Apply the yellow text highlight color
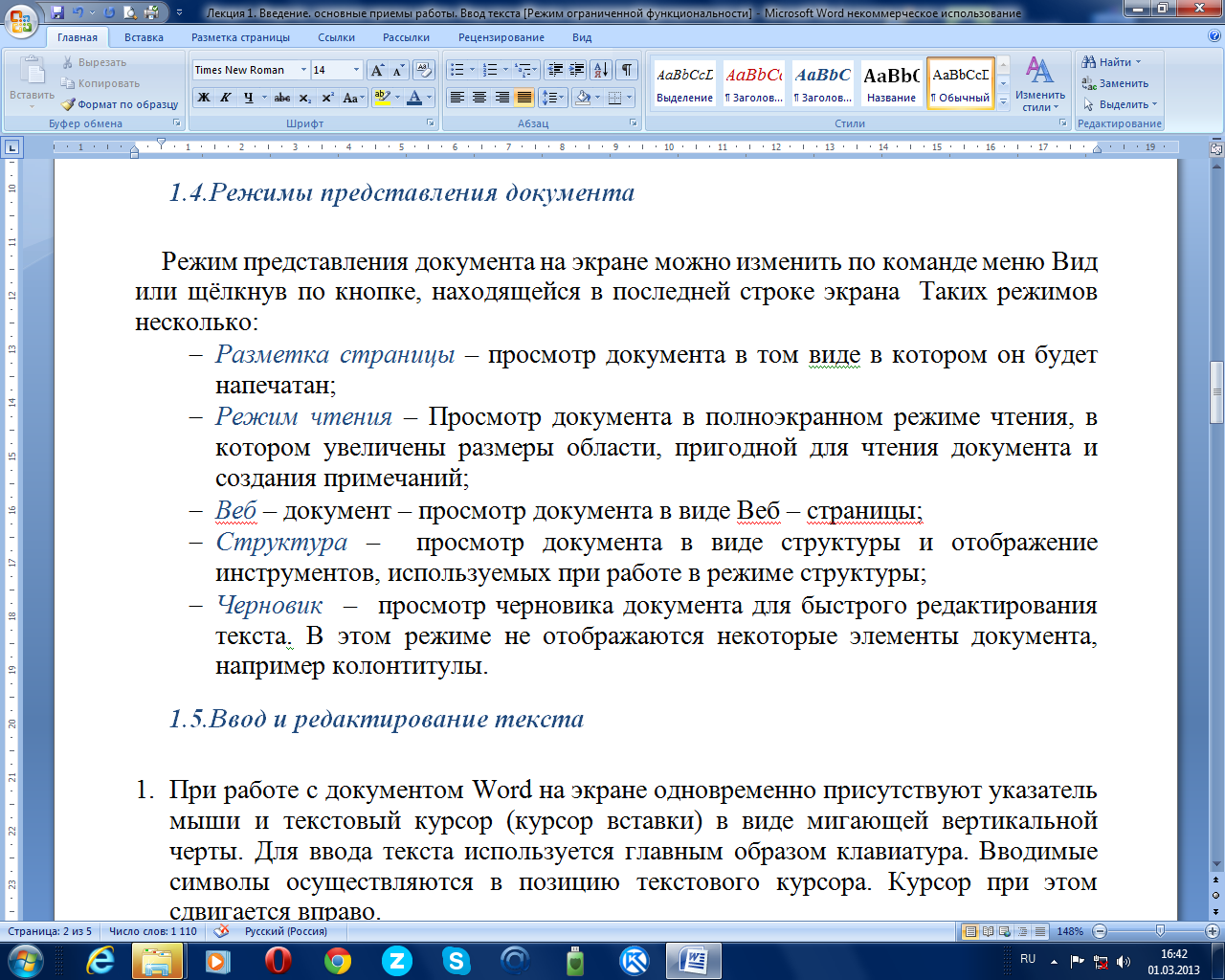 (x=382, y=98)
